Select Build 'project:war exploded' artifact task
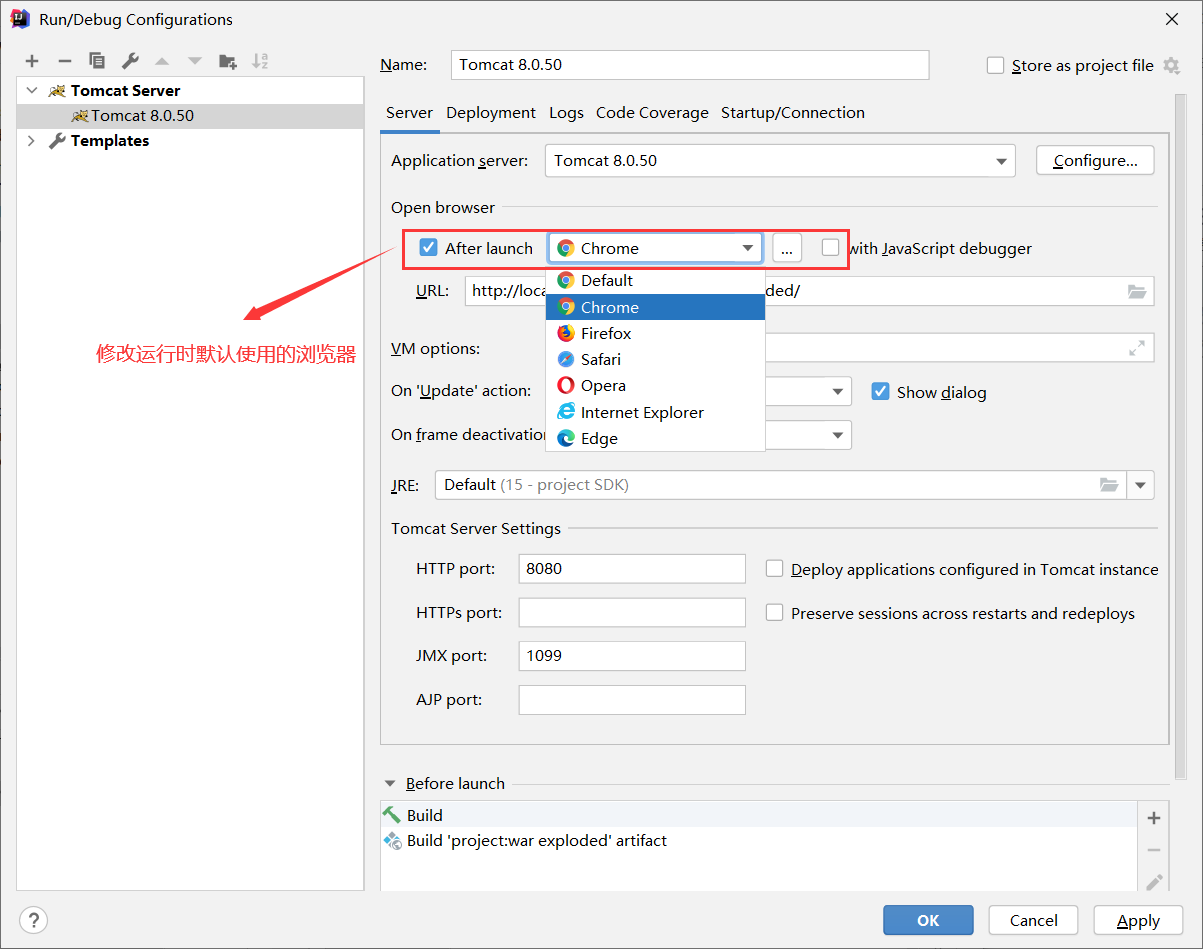 pos(759,841)
